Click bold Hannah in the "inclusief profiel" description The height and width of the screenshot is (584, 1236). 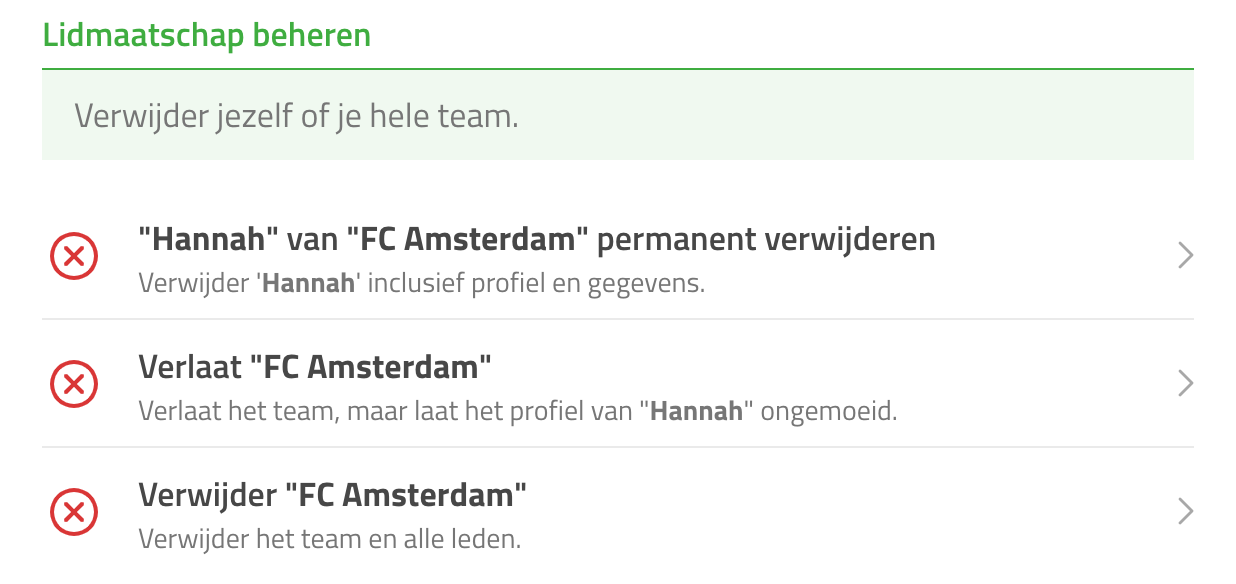tap(308, 283)
